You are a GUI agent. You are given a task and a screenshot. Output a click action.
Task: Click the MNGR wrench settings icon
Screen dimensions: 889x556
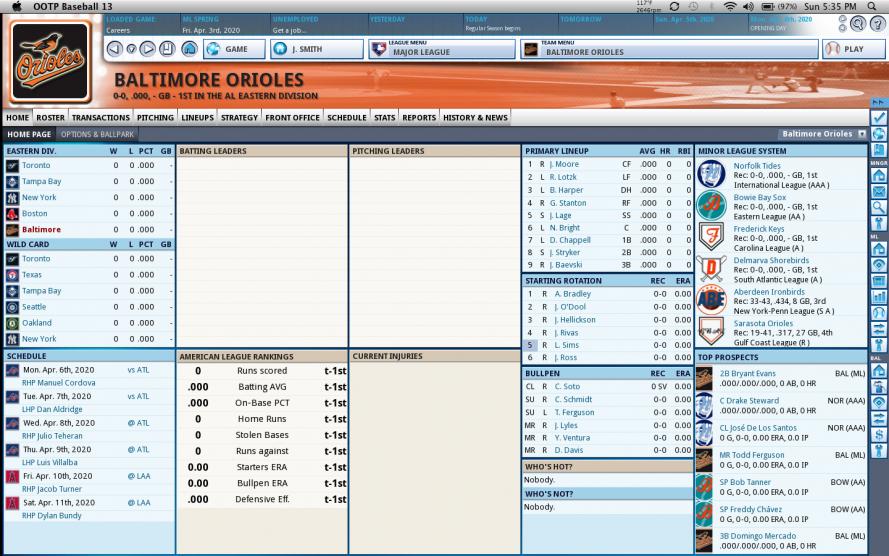coord(879,223)
